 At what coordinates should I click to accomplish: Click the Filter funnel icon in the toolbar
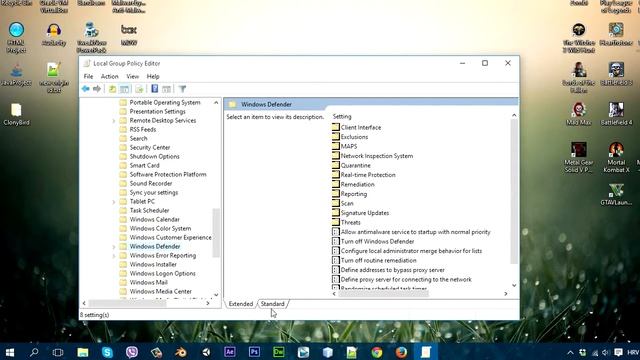tap(182, 89)
